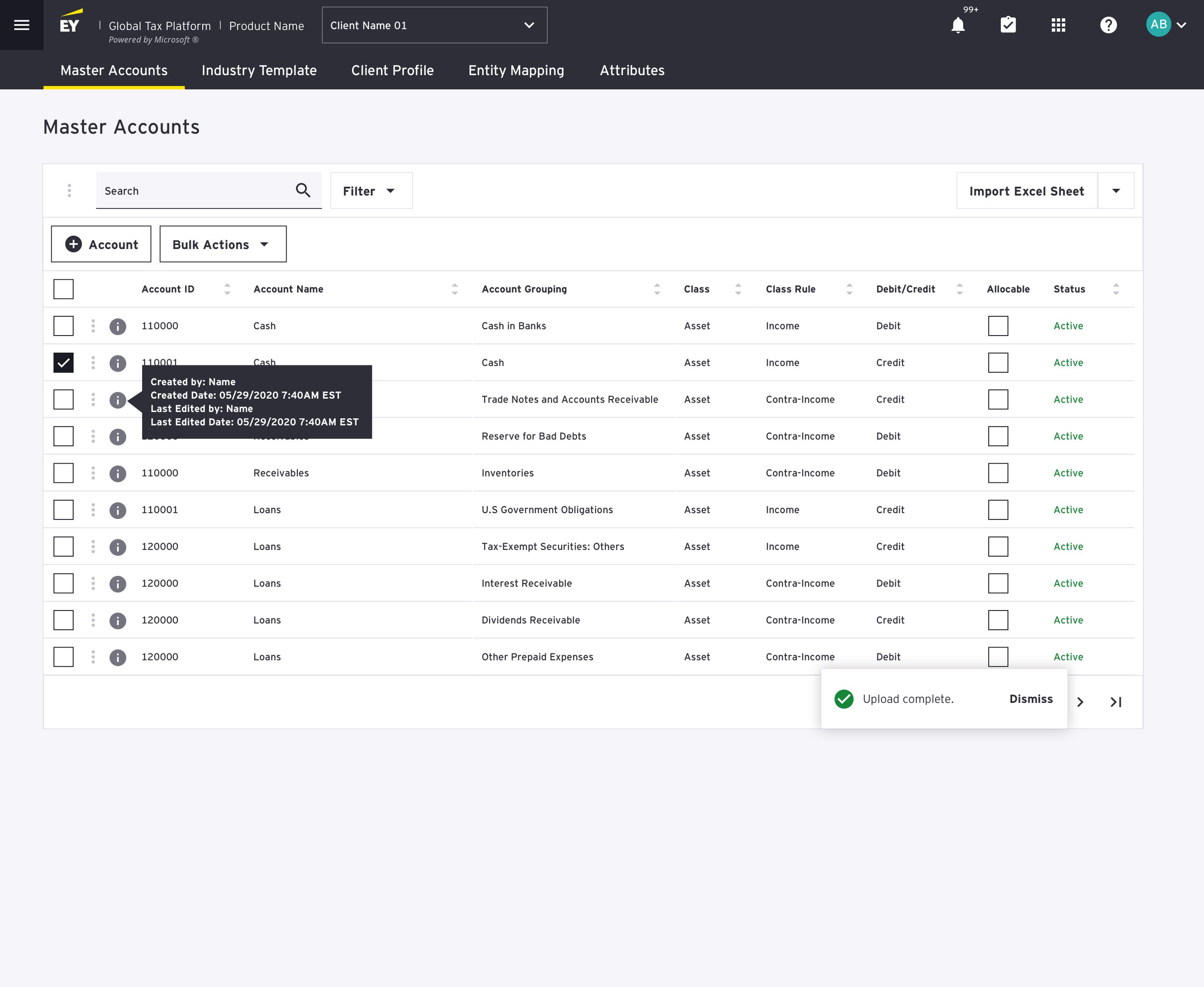Show info for Tax-Exempt Securities row
The image size is (1204, 987).
point(118,547)
